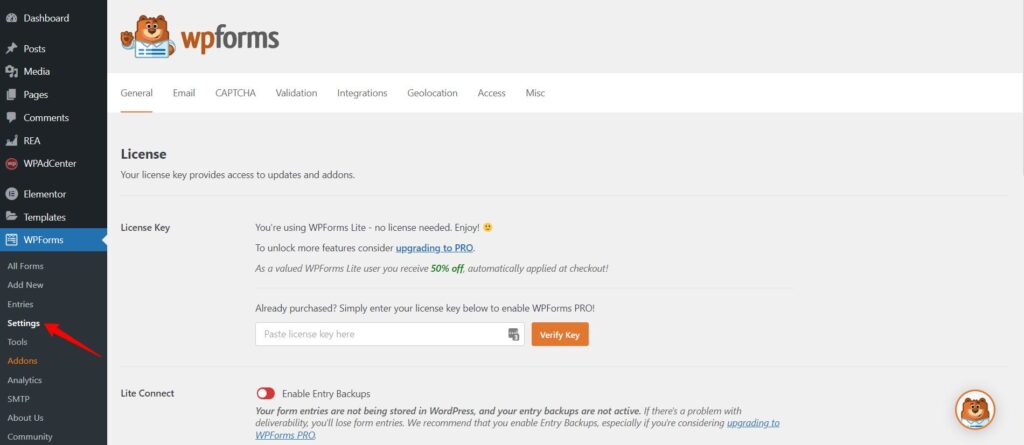The image size is (1024, 445).
Task: Follow the upgrading to PRO link under License Key
Action: point(435,248)
